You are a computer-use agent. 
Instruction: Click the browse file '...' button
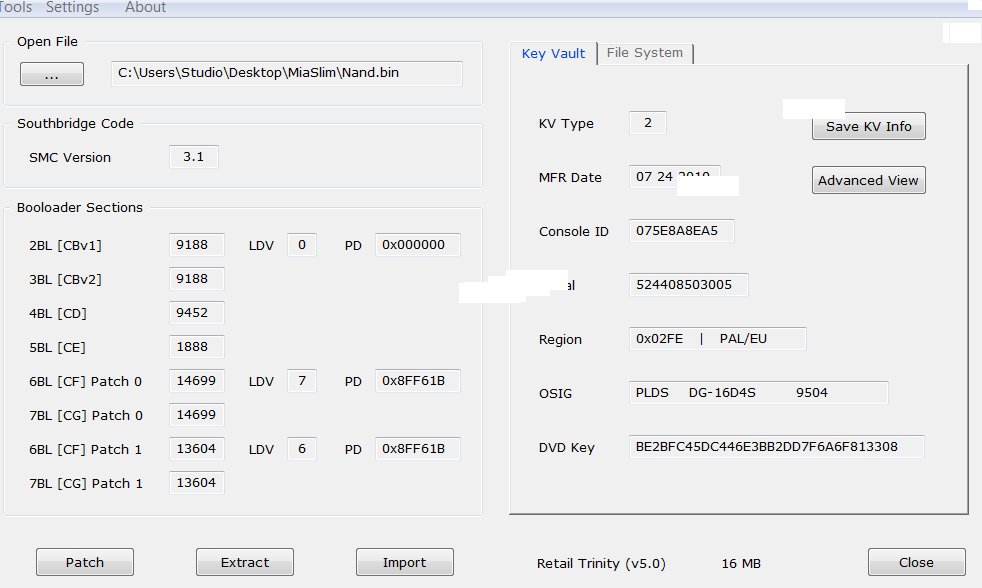point(51,74)
